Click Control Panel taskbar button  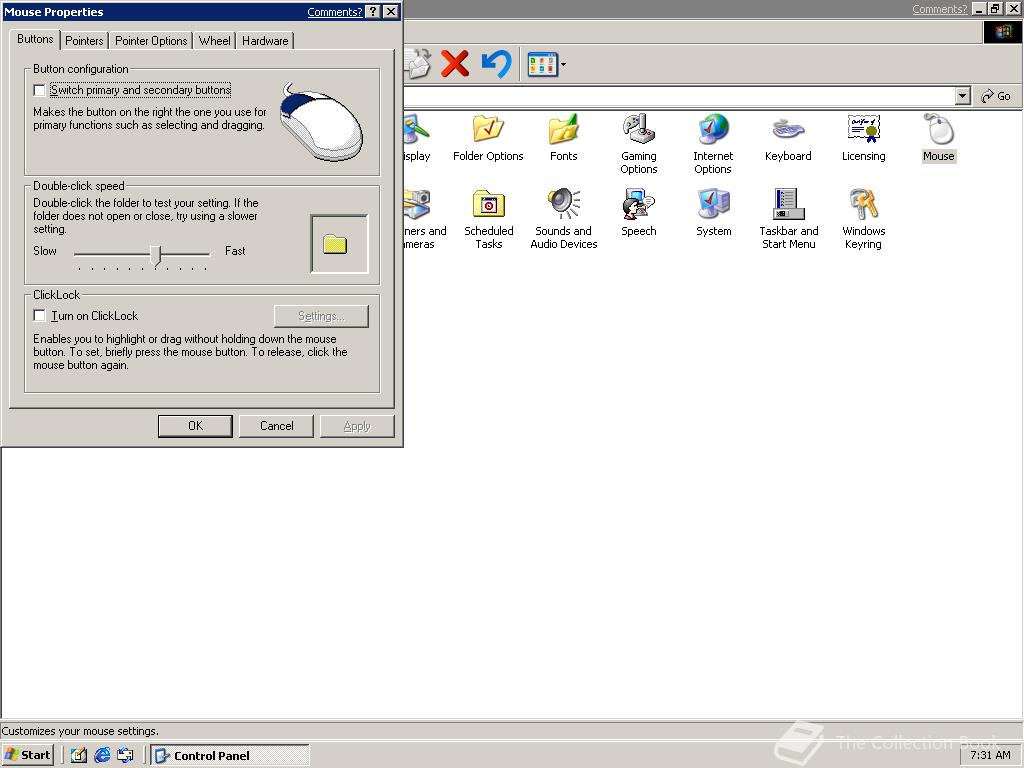coord(229,755)
